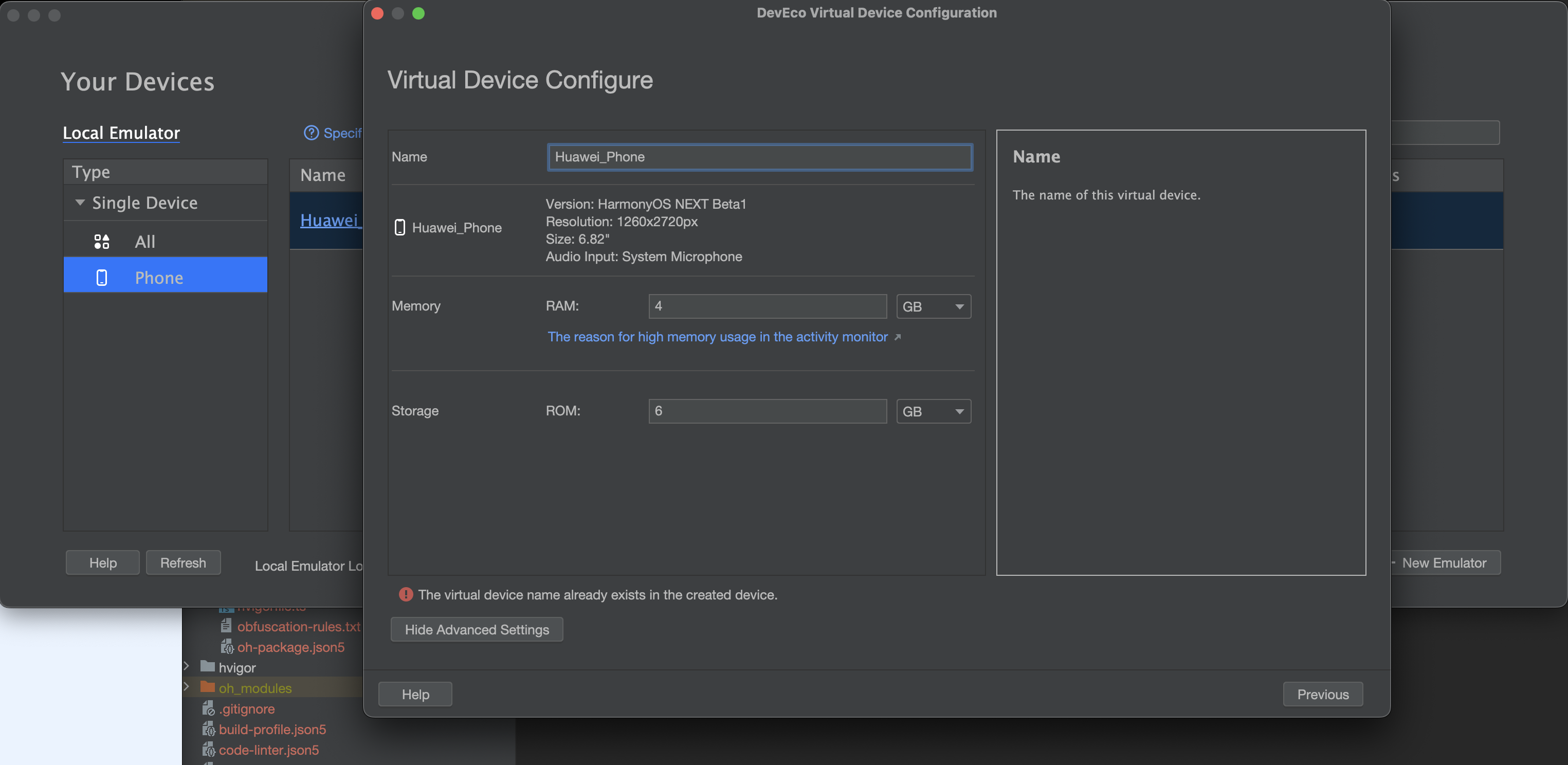Image resolution: width=1568 pixels, height=765 pixels.
Task: Open the ROM unit GB dropdown
Action: pyautogui.click(x=933, y=411)
